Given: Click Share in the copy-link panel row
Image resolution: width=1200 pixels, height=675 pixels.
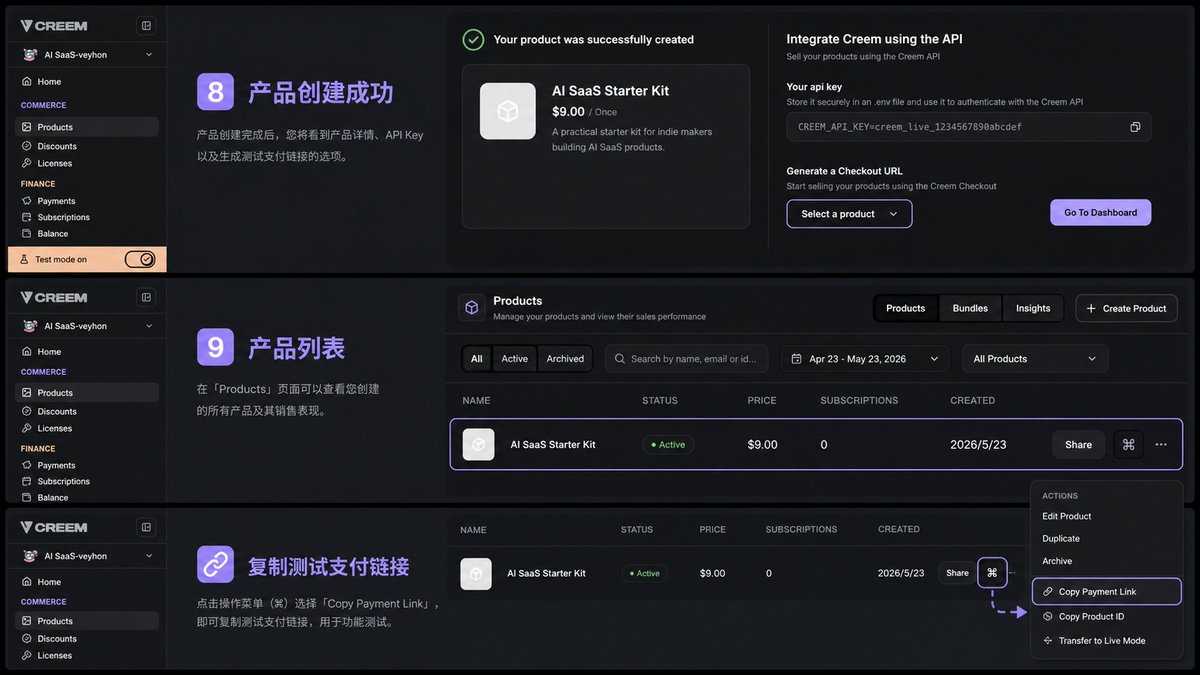Looking at the screenshot, I should point(957,573).
